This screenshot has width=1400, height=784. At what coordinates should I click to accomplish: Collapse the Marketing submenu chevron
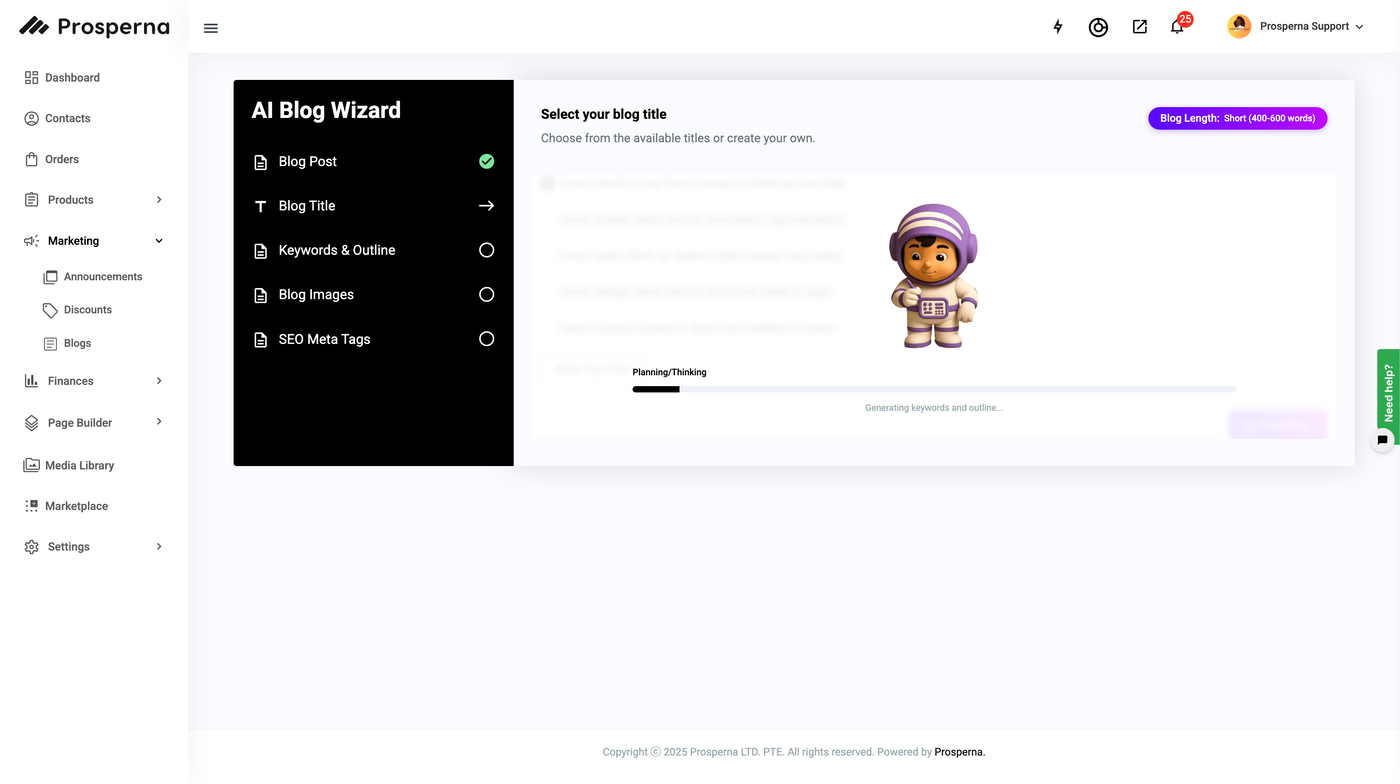(159, 241)
